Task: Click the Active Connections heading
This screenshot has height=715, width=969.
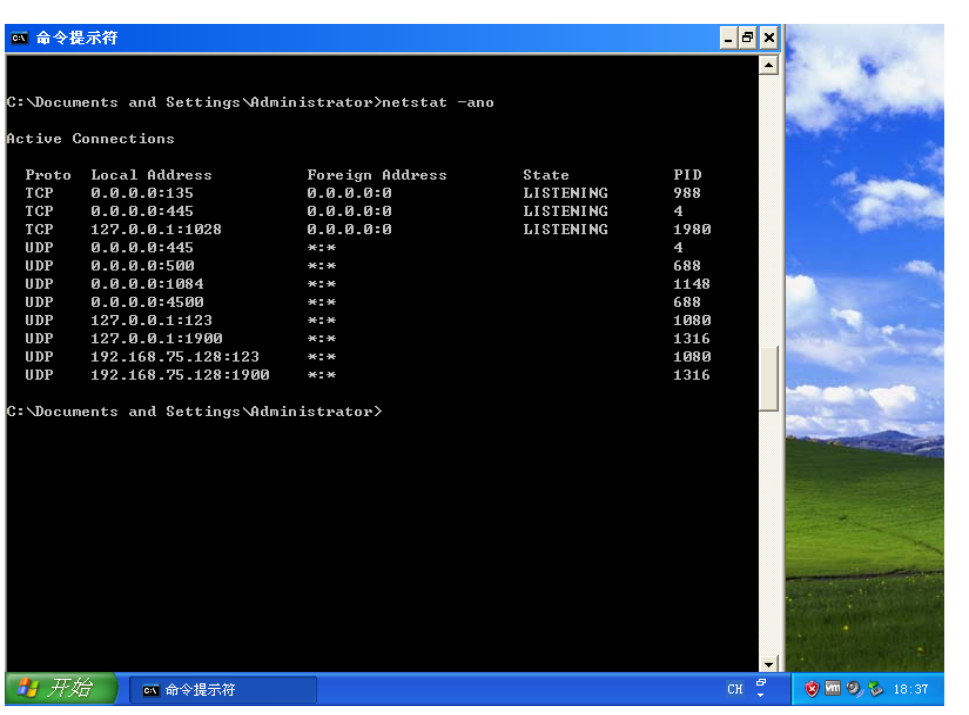Action: (x=90, y=138)
